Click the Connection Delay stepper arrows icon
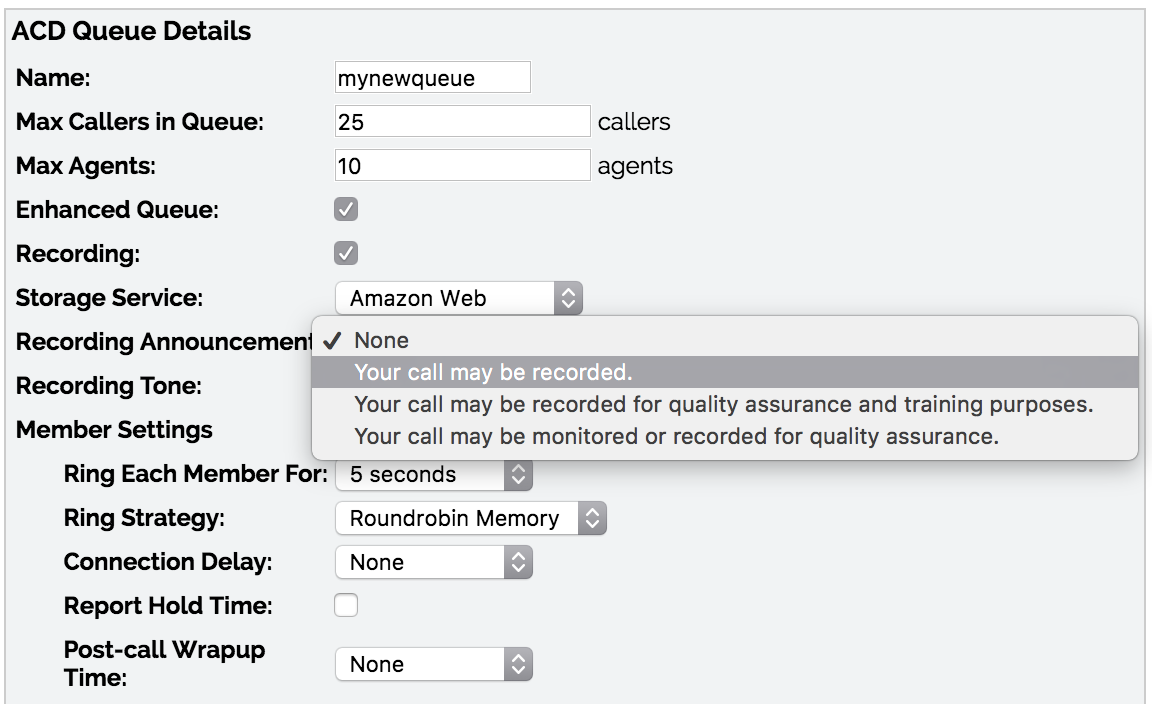The height and width of the screenshot is (704, 1152). (518, 562)
